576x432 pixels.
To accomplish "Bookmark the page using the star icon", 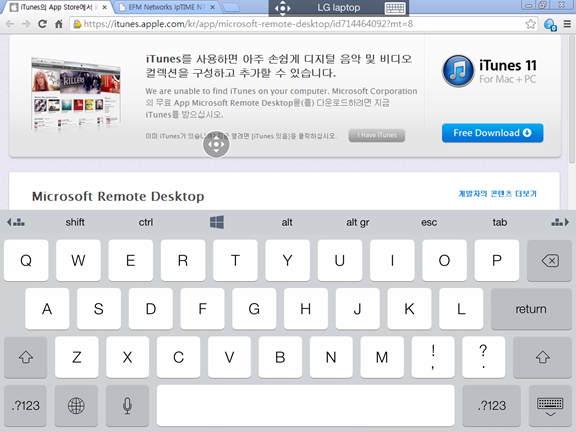I will point(530,24).
